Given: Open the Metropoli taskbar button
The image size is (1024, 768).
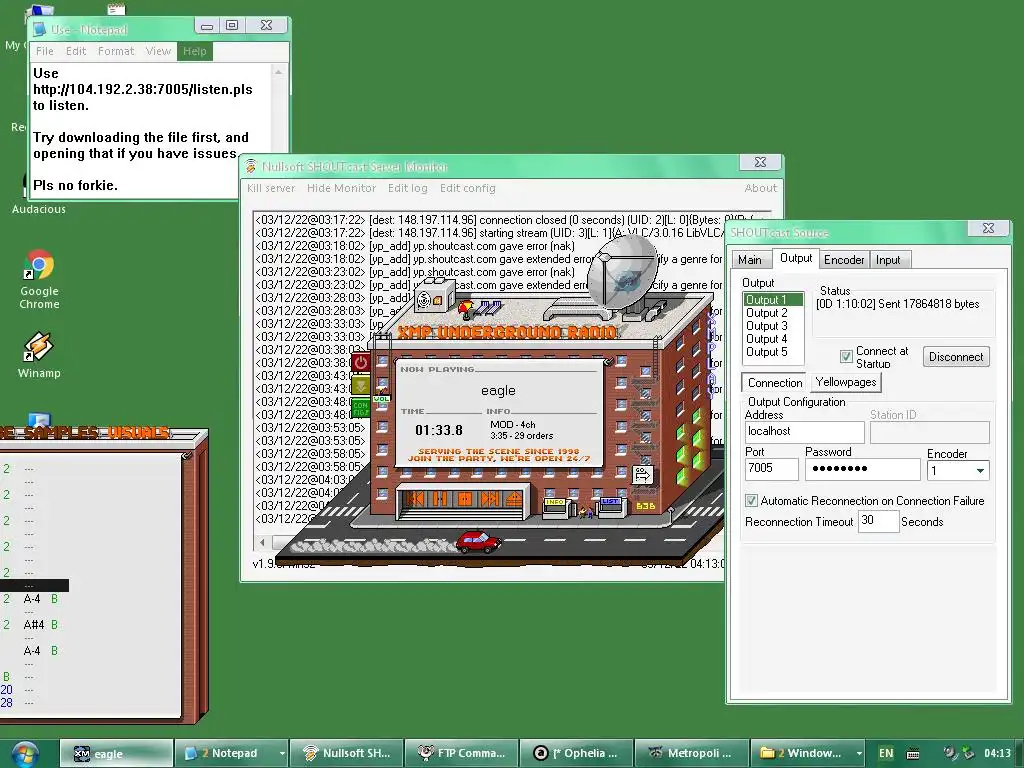Looking at the screenshot, I should point(691,753).
